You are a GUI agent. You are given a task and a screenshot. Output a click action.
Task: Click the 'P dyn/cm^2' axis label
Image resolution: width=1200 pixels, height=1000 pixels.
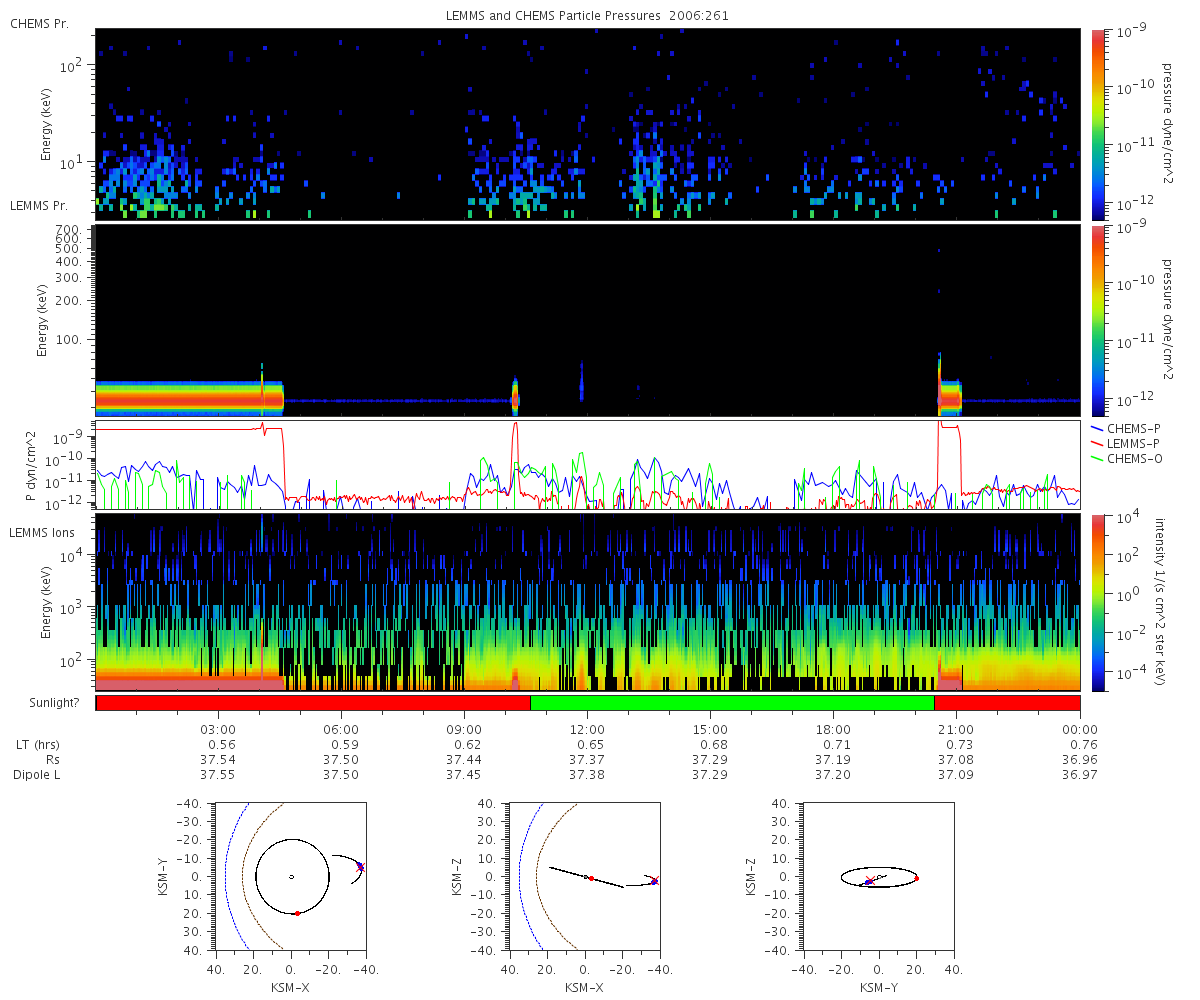click(x=32, y=465)
